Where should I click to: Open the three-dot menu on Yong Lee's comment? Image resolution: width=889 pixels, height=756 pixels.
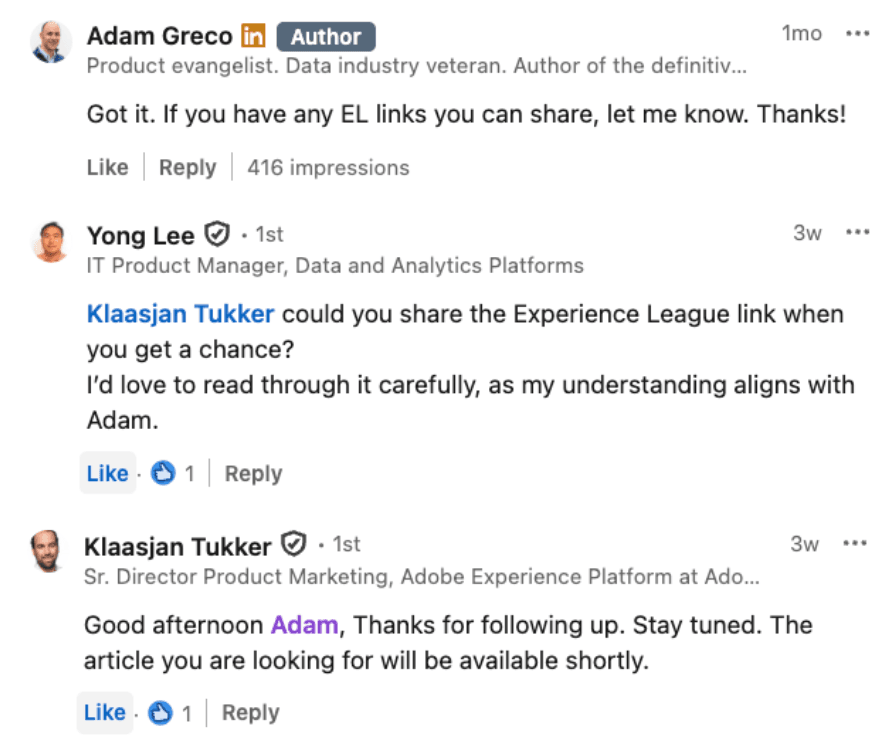857,233
